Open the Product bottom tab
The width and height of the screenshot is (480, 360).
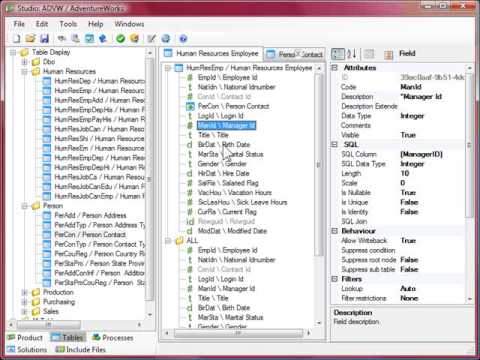(25, 338)
